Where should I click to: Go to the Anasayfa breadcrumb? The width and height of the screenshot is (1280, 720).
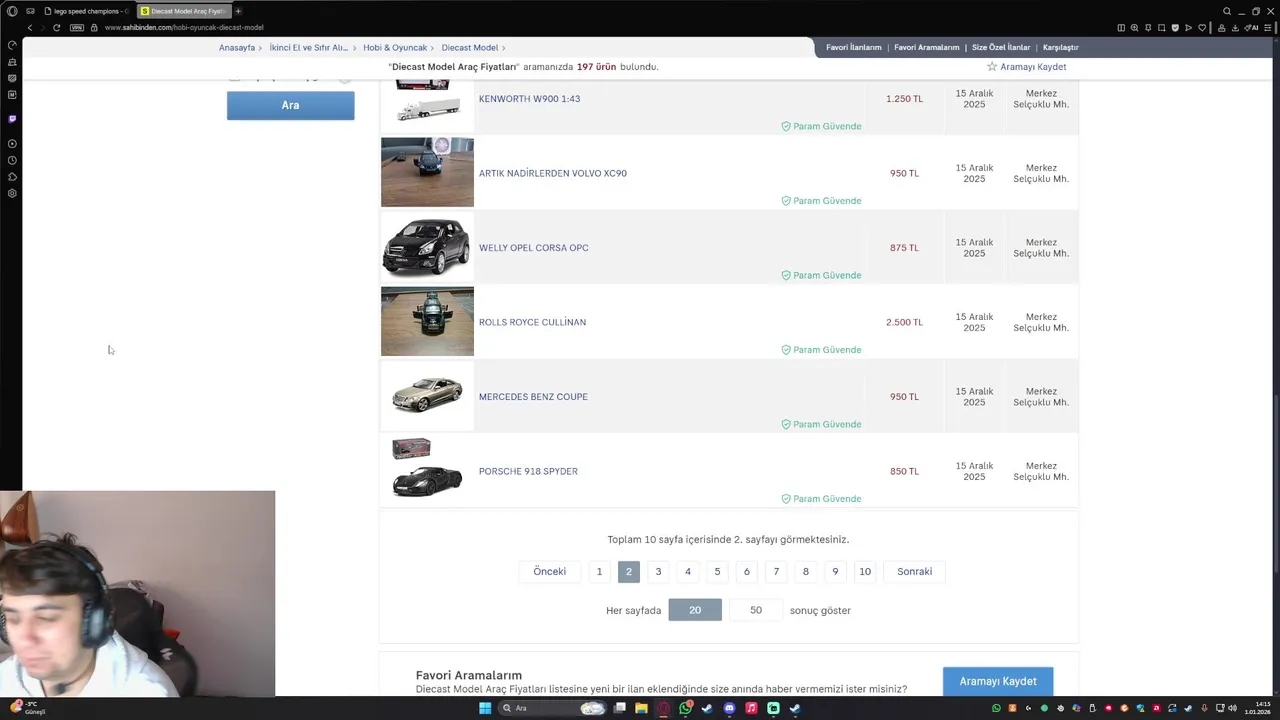point(237,48)
